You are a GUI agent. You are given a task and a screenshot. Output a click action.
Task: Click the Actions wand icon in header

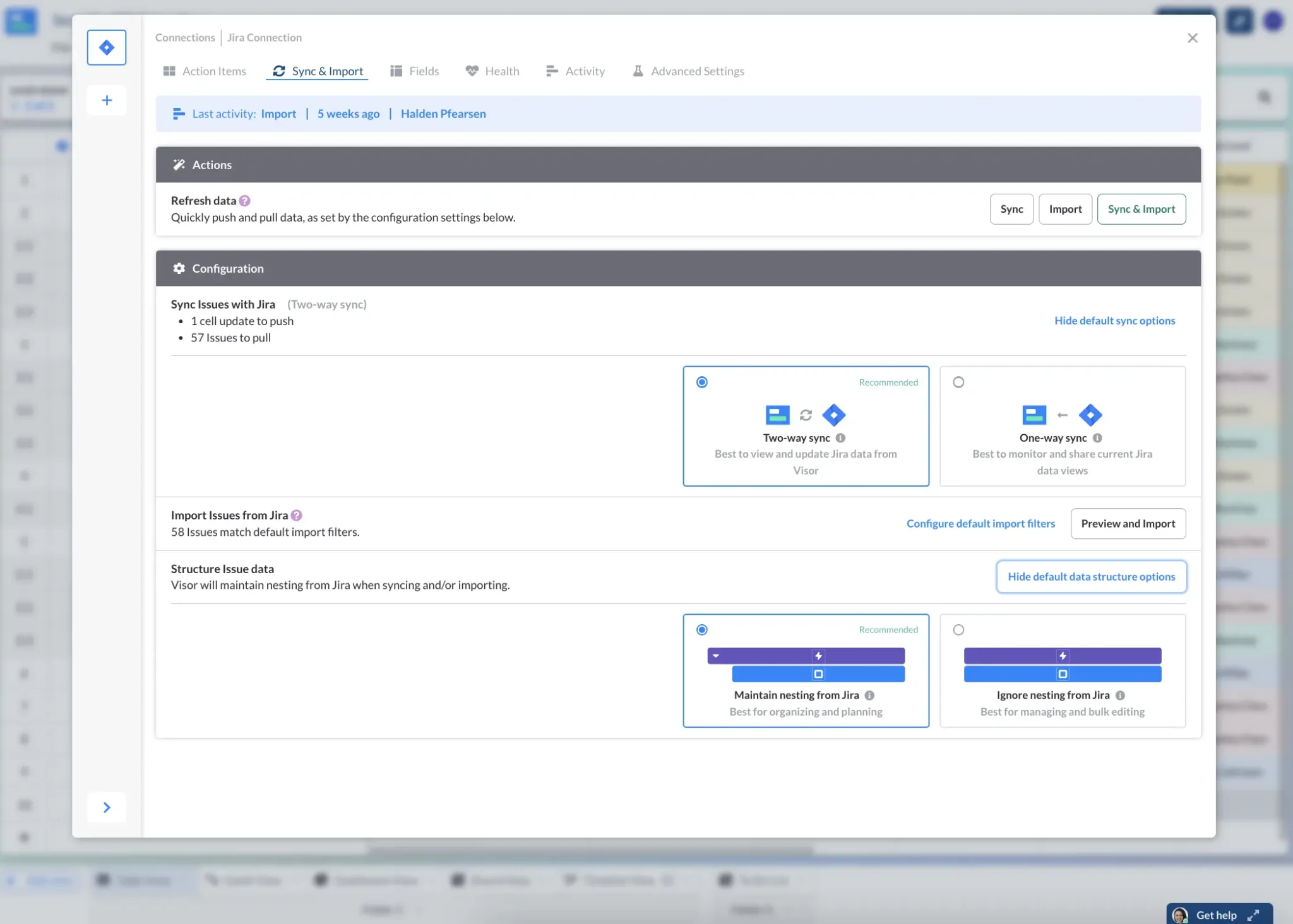pos(179,165)
